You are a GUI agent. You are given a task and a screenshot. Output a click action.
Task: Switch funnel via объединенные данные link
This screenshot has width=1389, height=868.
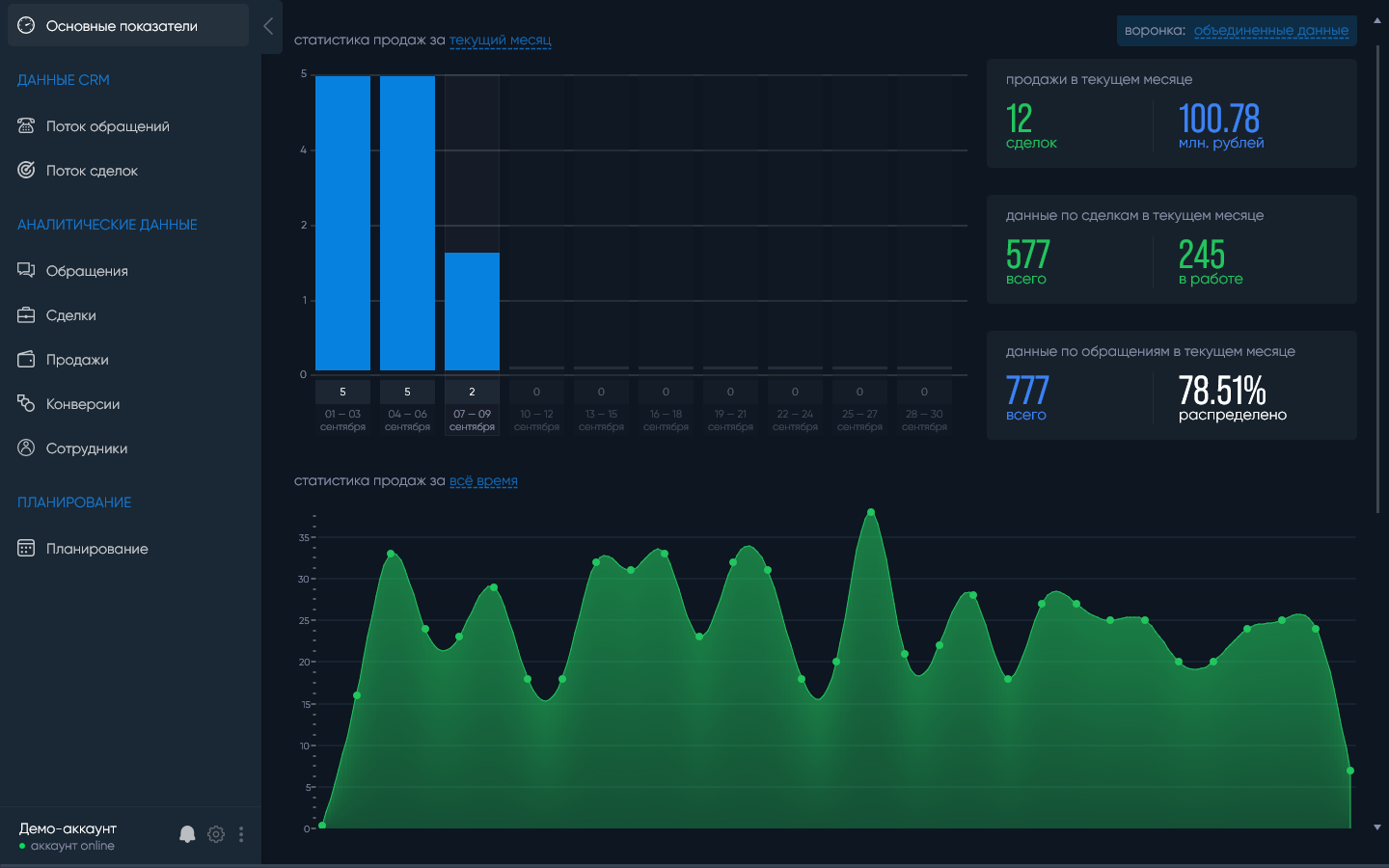pos(1271,30)
